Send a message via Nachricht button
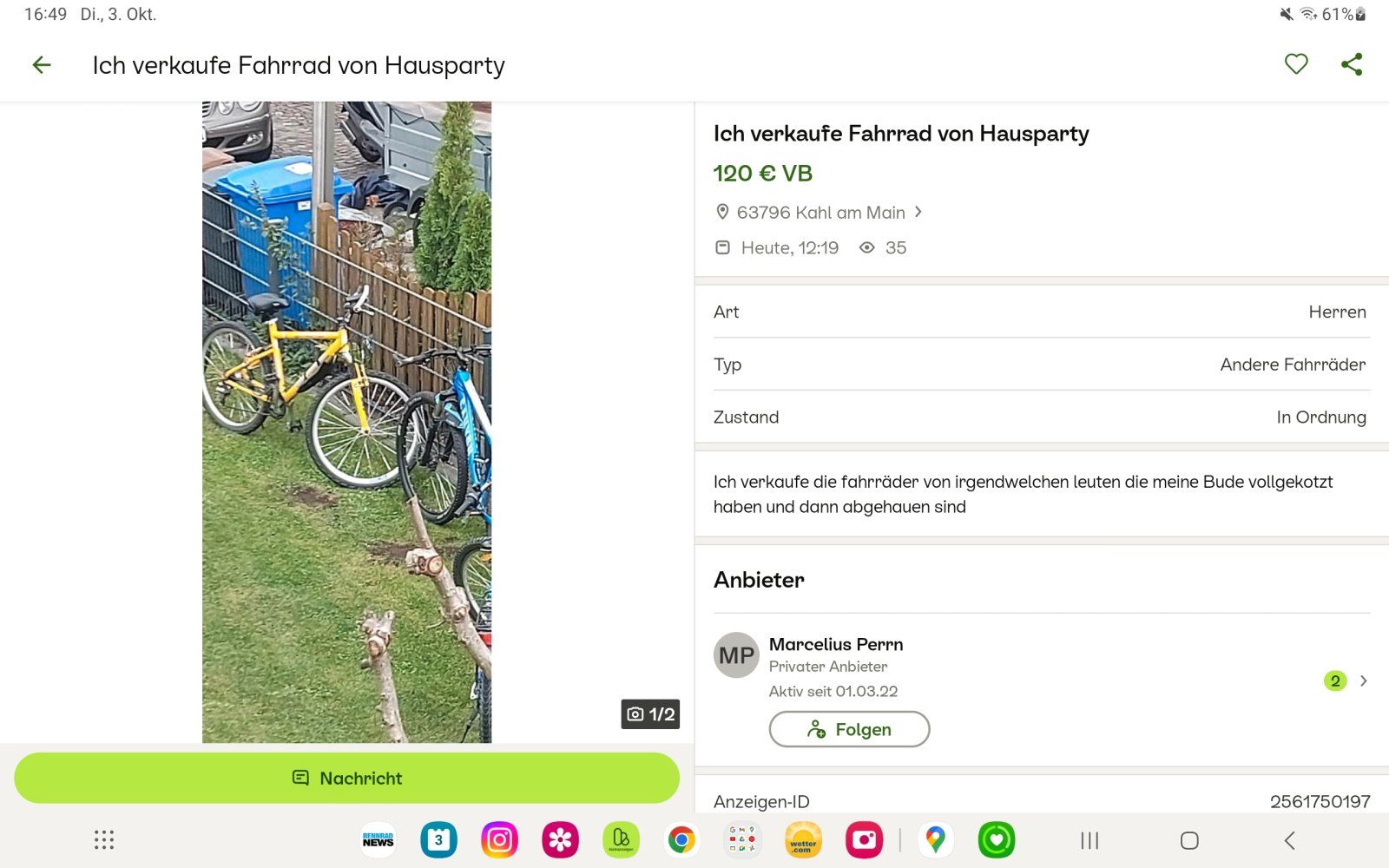The width and height of the screenshot is (1389, 868). pos(346,779)
